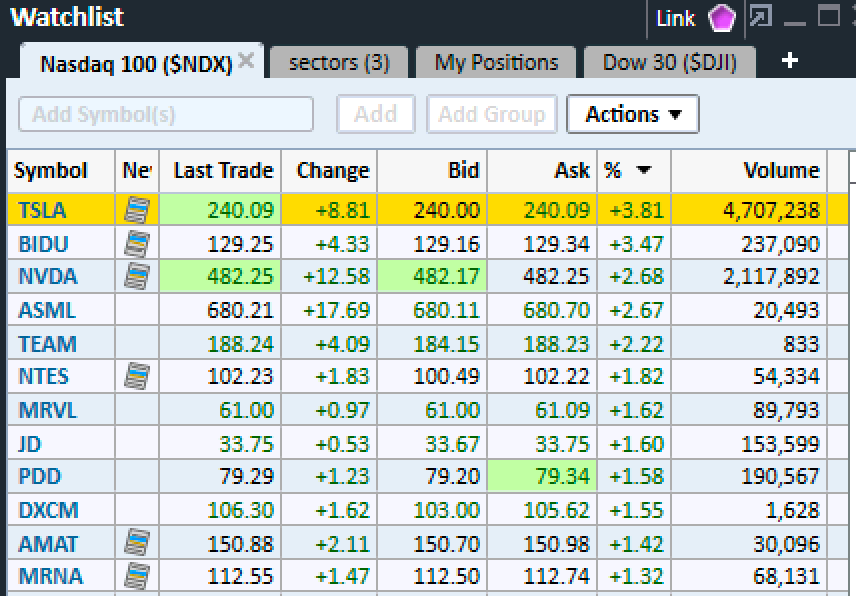Sort by Bid column header
The width and height of the screenshot is (856, 596).
(x=432, y=171)
